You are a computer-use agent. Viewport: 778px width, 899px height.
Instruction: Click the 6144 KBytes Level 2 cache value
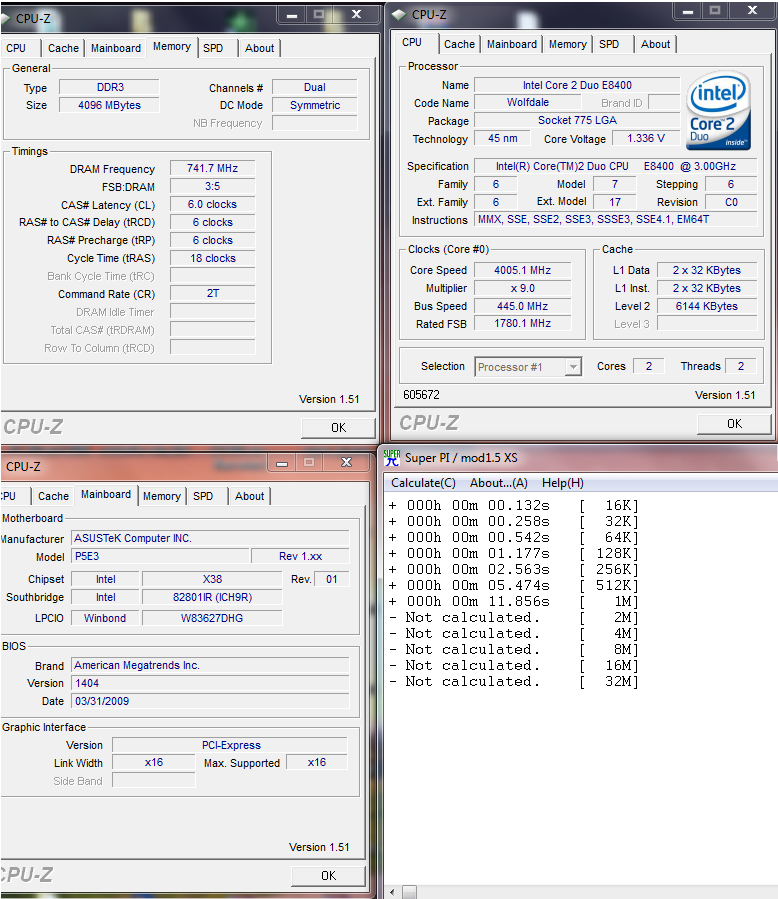click(707, 306)
